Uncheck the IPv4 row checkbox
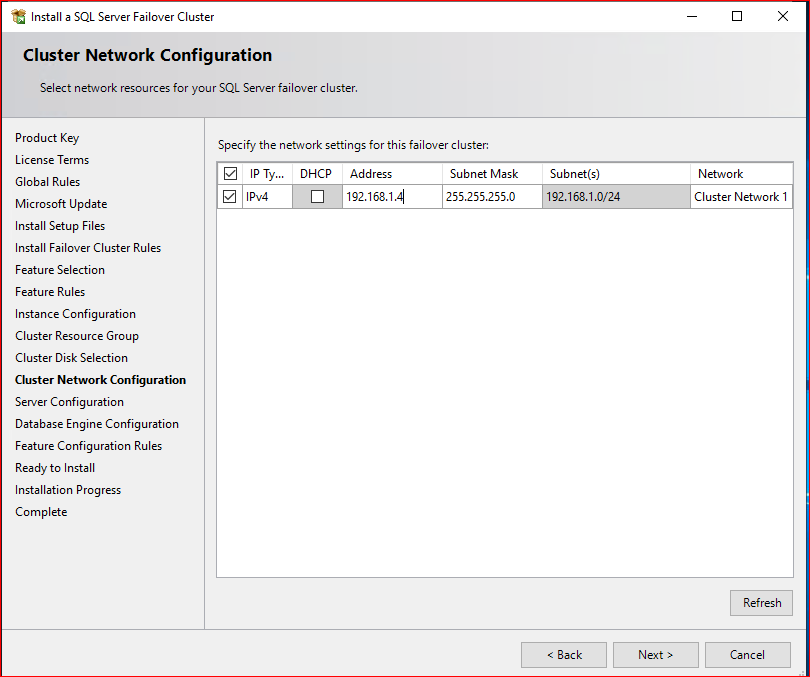 229,196
